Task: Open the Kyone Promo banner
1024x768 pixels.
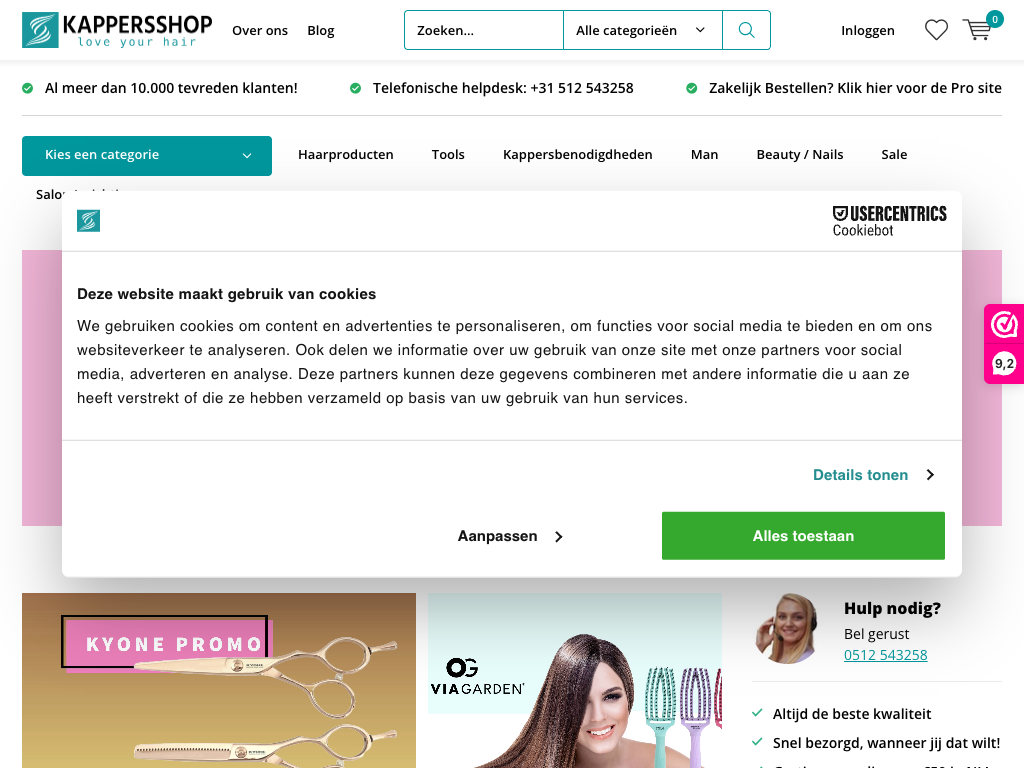Action: pos(219,680)
